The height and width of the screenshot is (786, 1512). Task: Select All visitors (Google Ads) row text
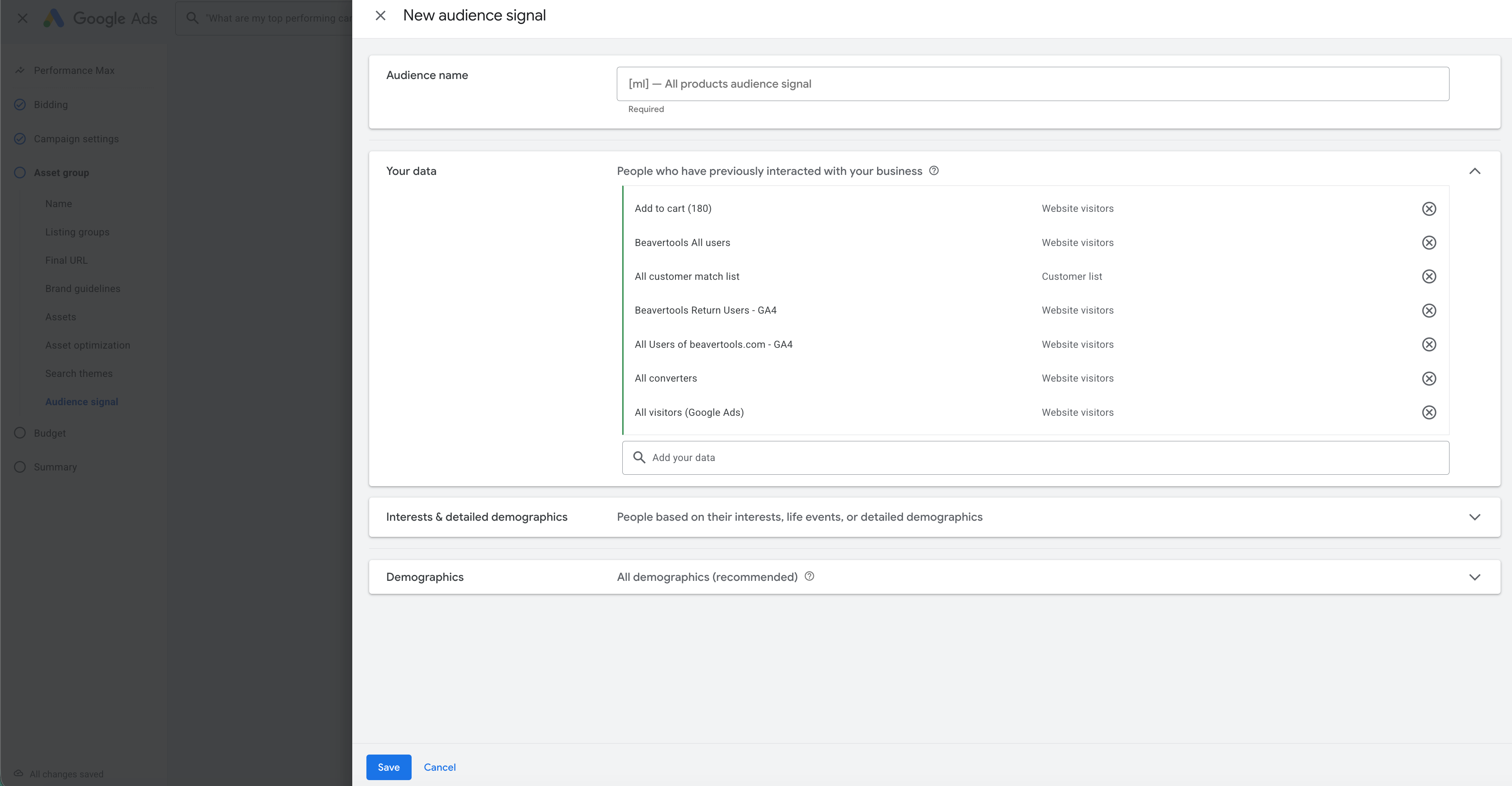coord(689,412)
